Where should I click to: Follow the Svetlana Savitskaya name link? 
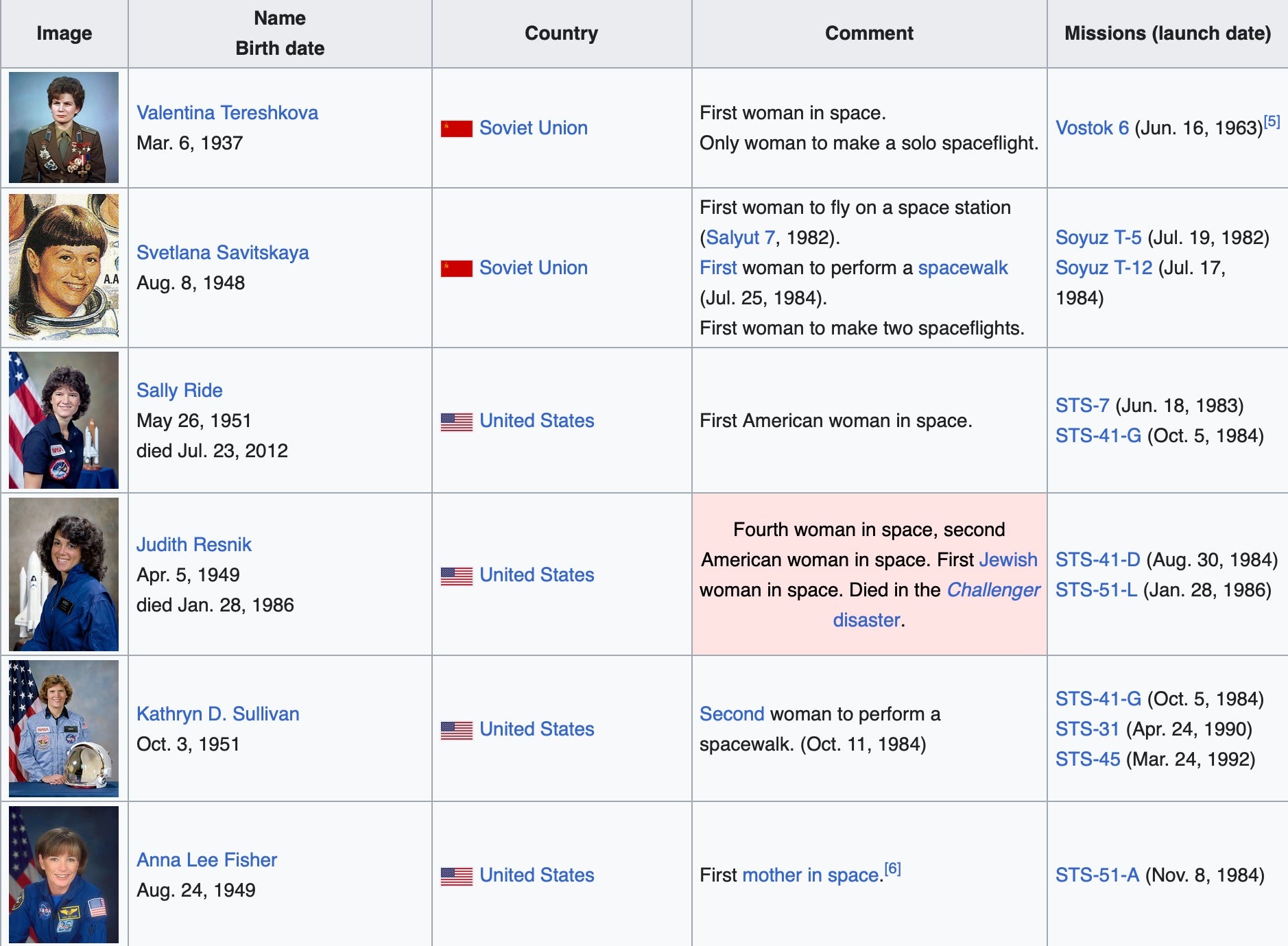[222, 252]
